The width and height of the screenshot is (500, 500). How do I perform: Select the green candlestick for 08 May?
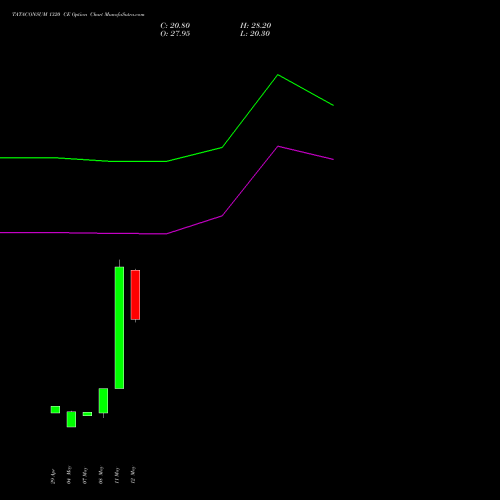pyautogui.click(x=103, y=401)
